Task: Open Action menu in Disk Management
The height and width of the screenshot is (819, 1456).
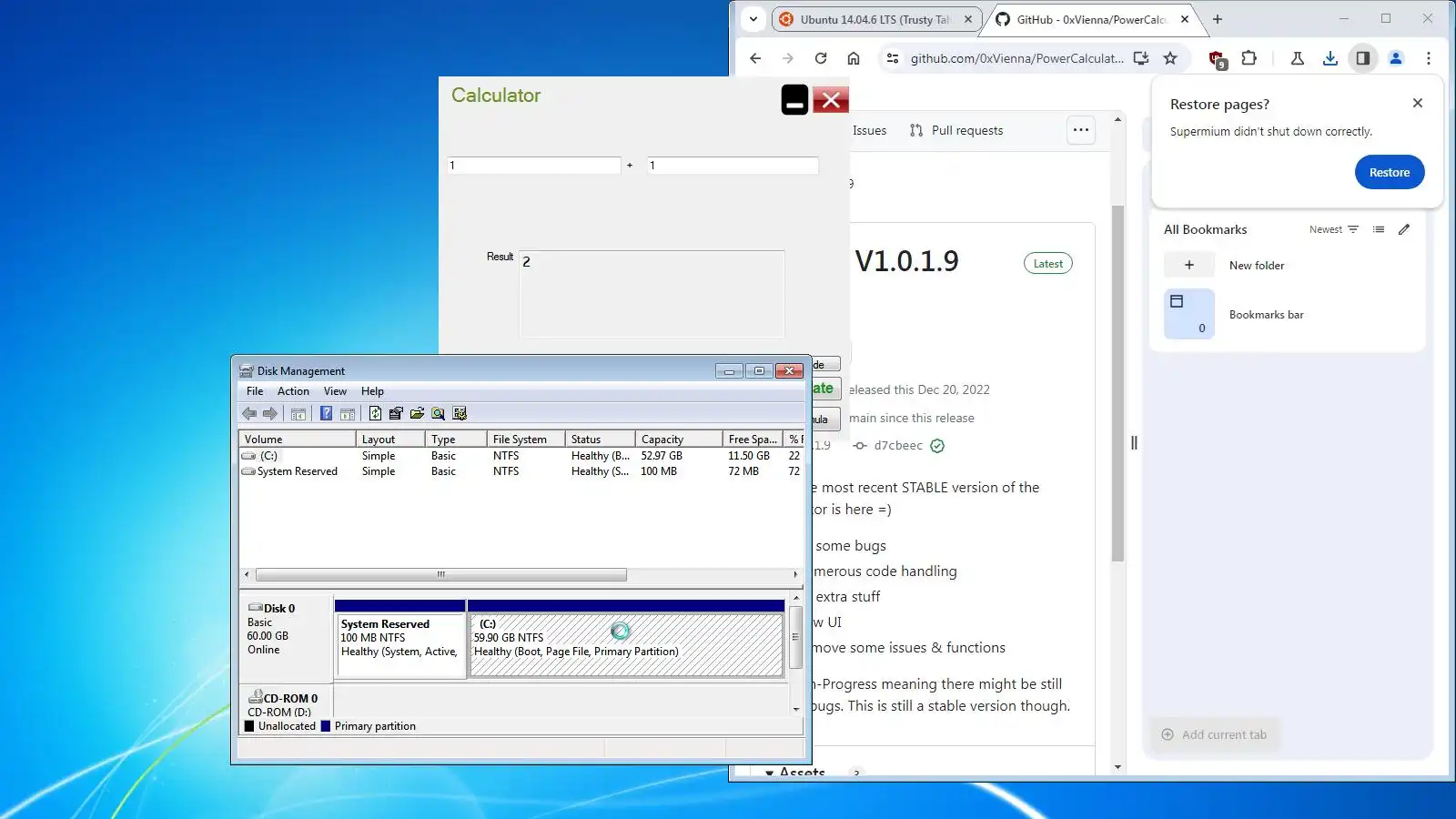Action: pos(293,391)
